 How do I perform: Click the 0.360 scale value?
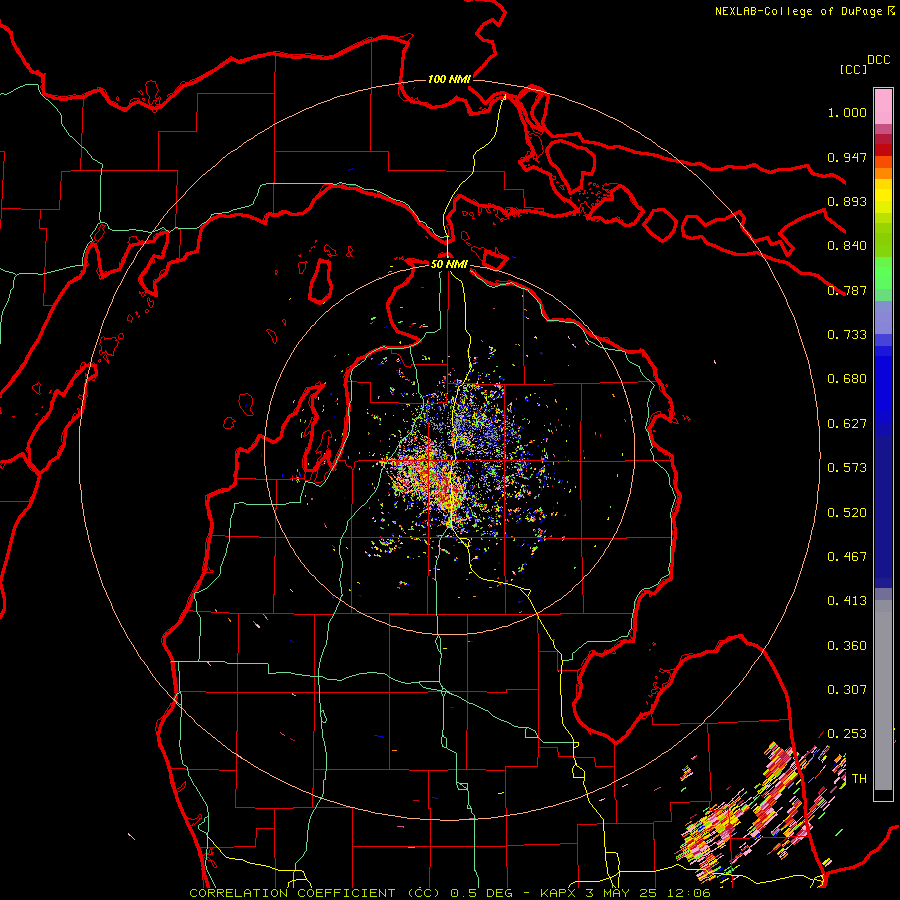tap(847, 646)
